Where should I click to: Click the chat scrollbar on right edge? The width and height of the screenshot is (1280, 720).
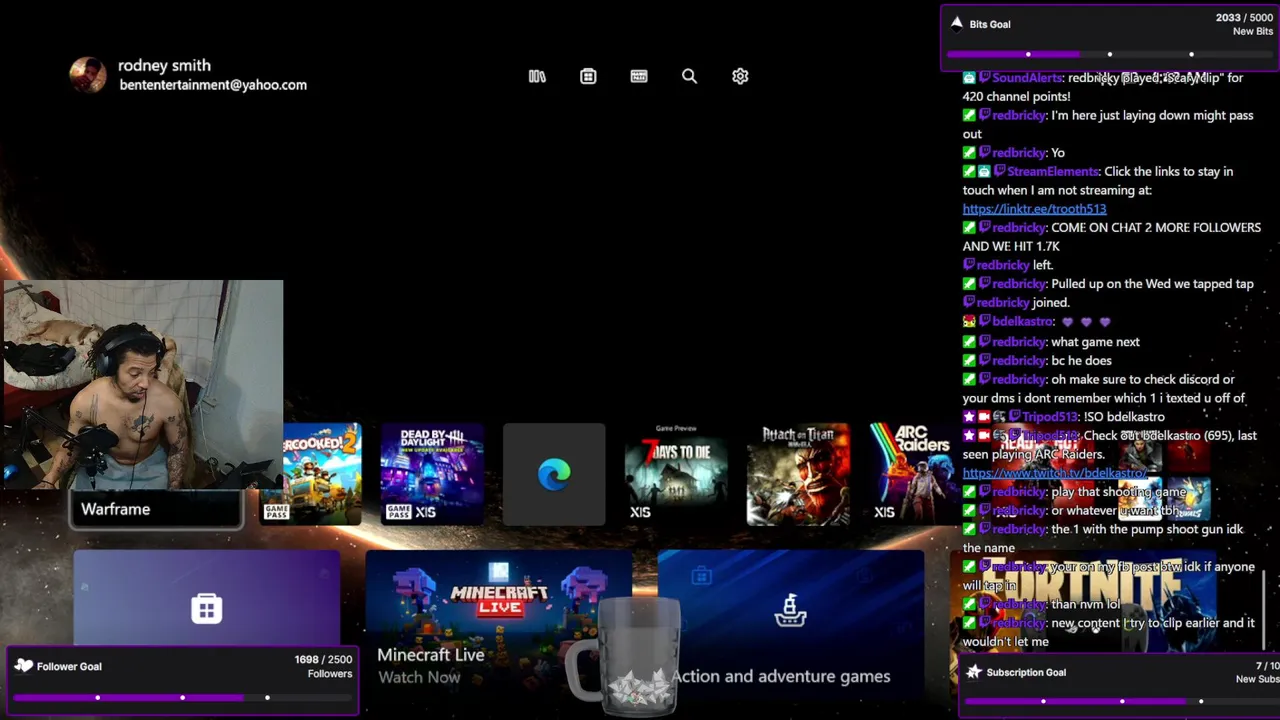1265,608
